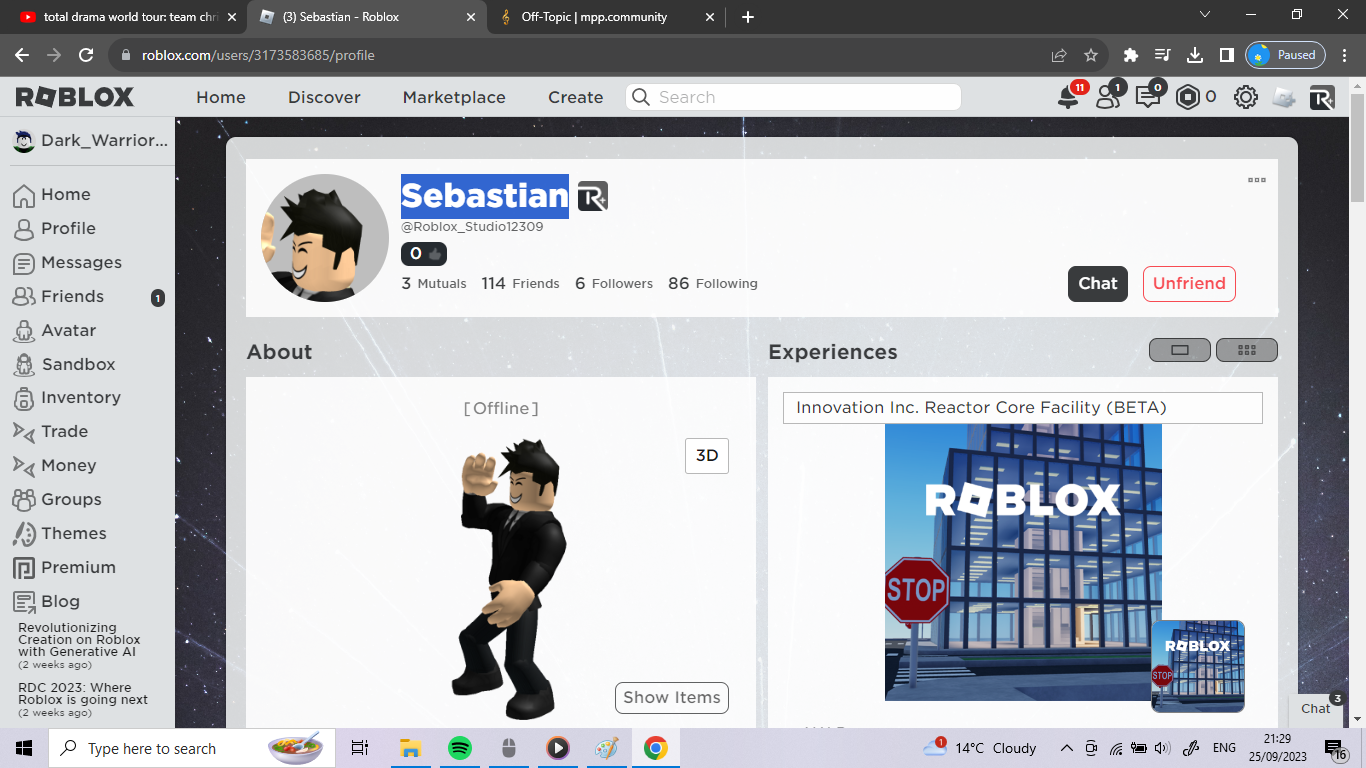Open the Chat panel at bottom right
Image resolution: width=1366 pixels, height=768 pixels.
tap(1317, 708)
